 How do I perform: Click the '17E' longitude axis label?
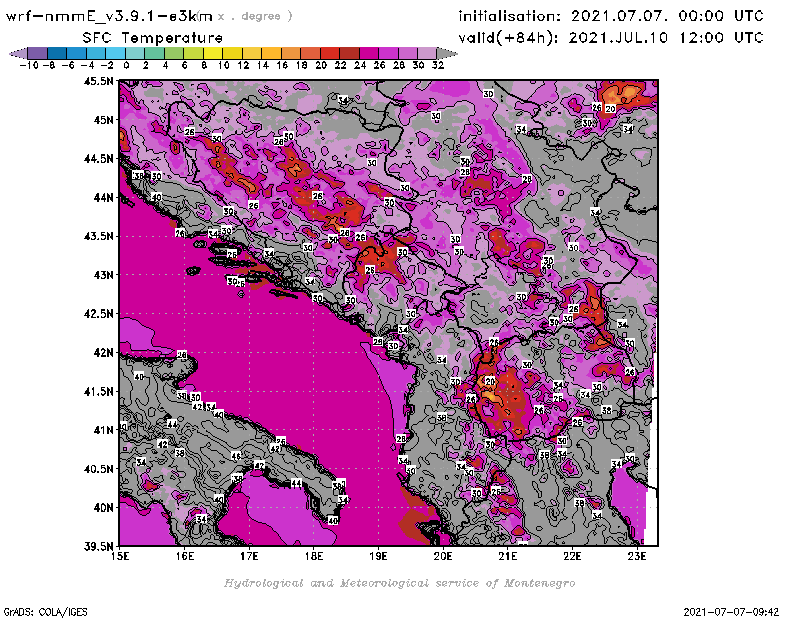249,556
